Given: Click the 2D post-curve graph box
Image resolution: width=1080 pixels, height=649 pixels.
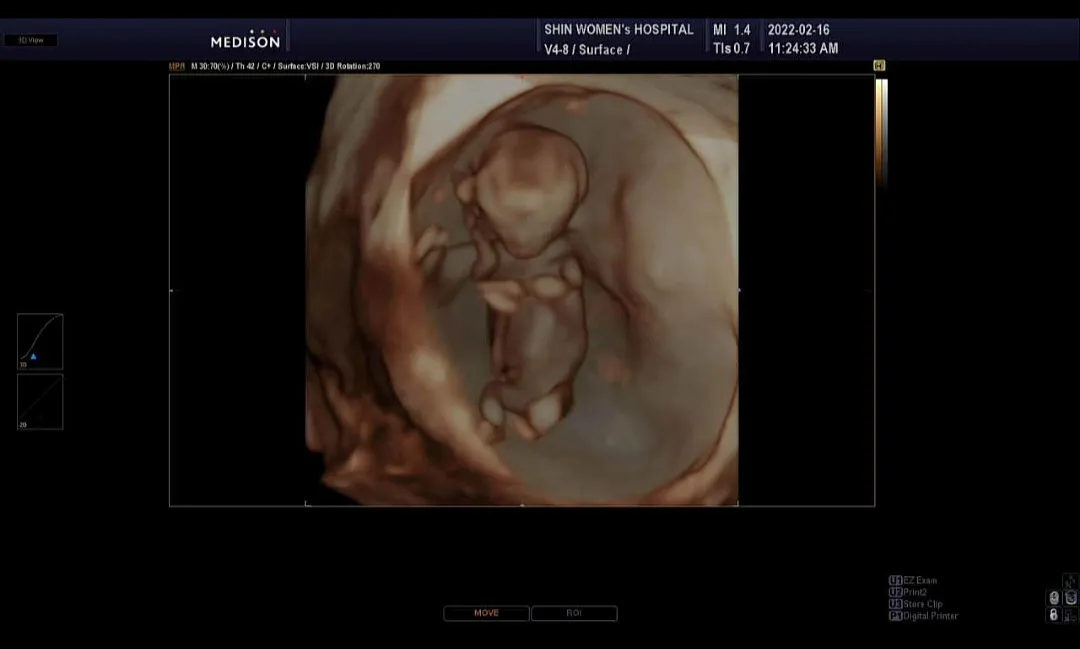Looking at the screenshot, I should point(40,402).
